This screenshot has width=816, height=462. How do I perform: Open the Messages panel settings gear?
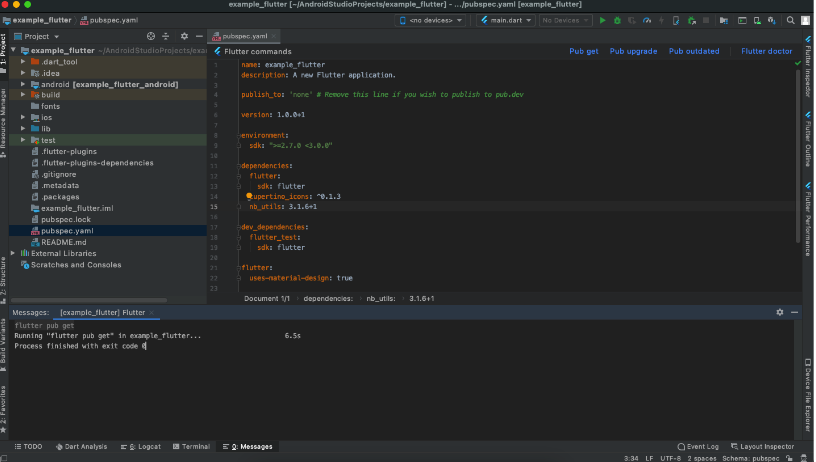point(780,312)
